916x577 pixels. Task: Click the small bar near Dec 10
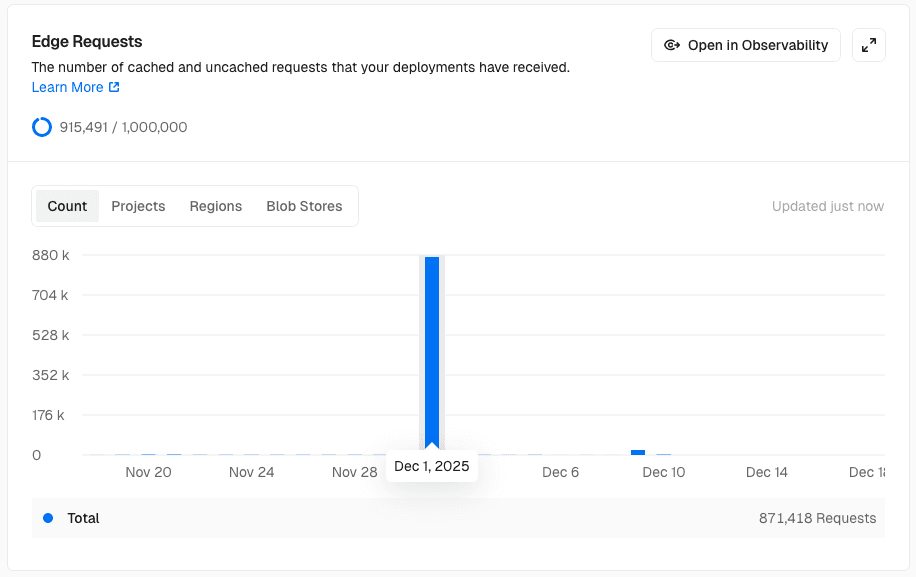[638, 452]
